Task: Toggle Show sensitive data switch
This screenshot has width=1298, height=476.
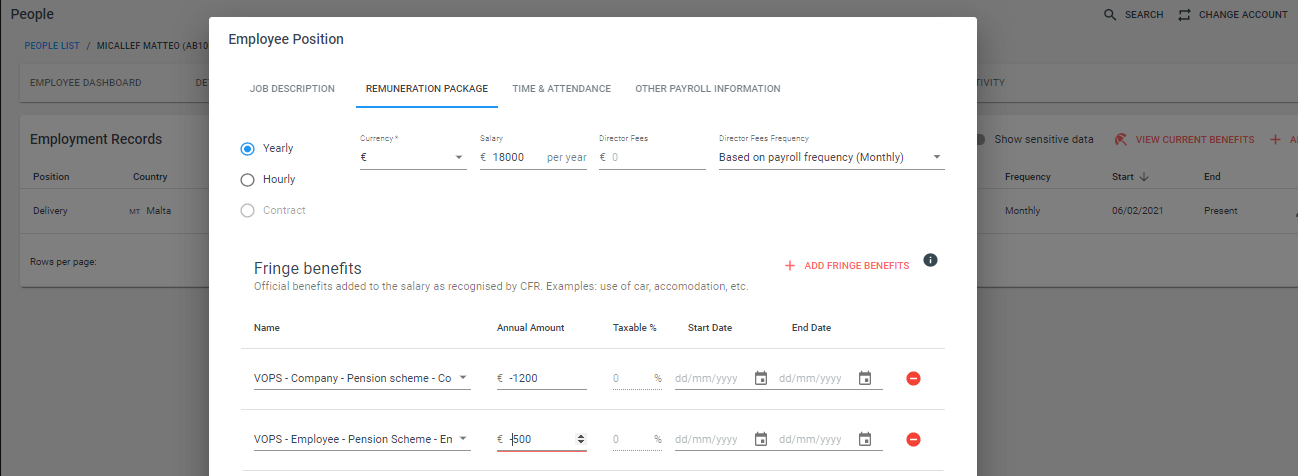Action: (x=981, y=140)
